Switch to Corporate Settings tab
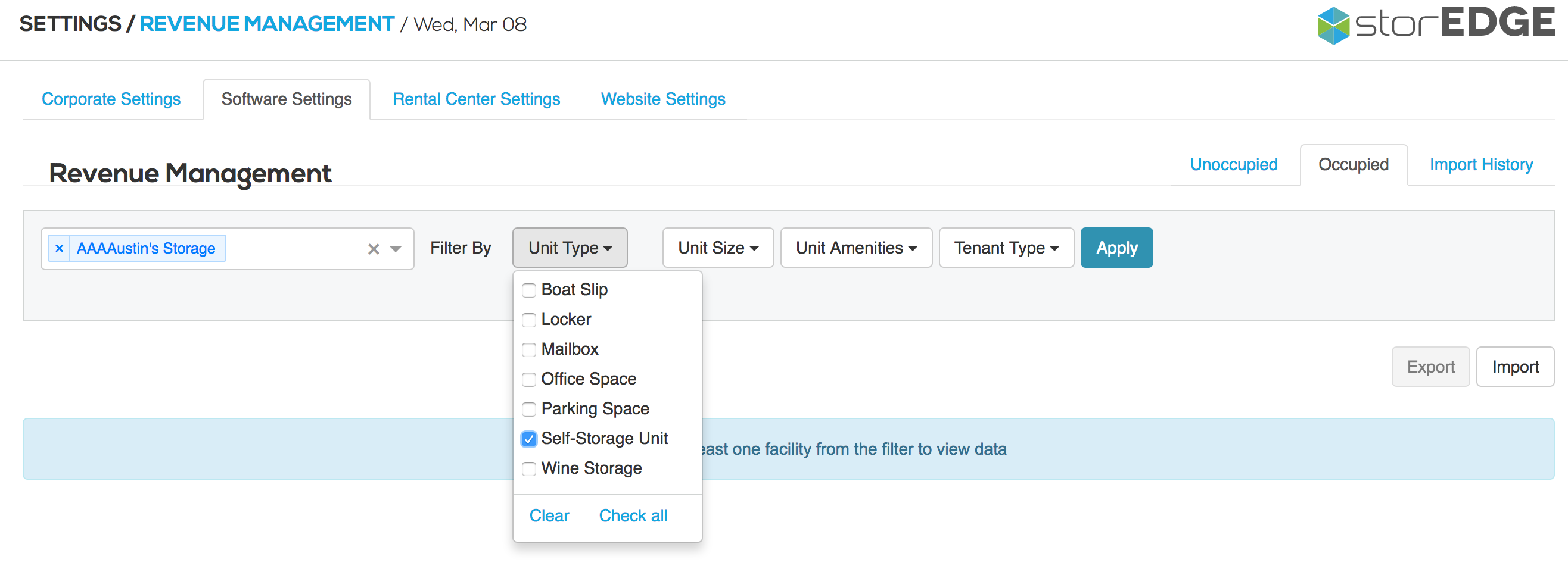The width and height of the screenshot is (1568, 575). pos(111,99)
